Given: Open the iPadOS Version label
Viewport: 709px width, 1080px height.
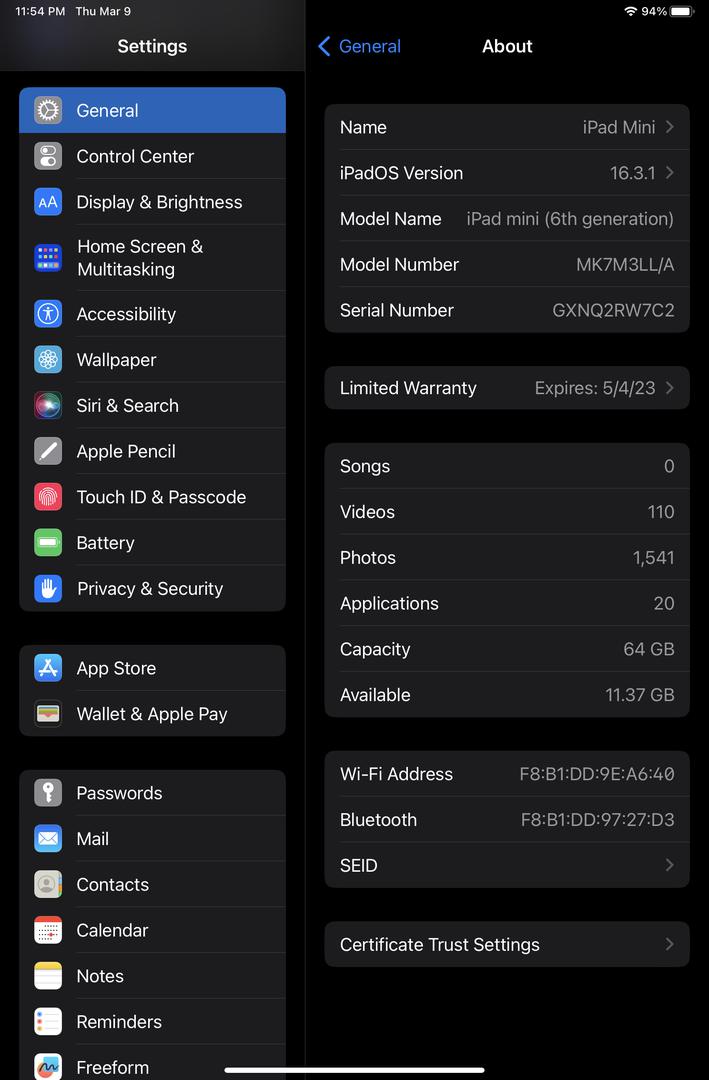Looking at the screenshot, I should (401, 173).
